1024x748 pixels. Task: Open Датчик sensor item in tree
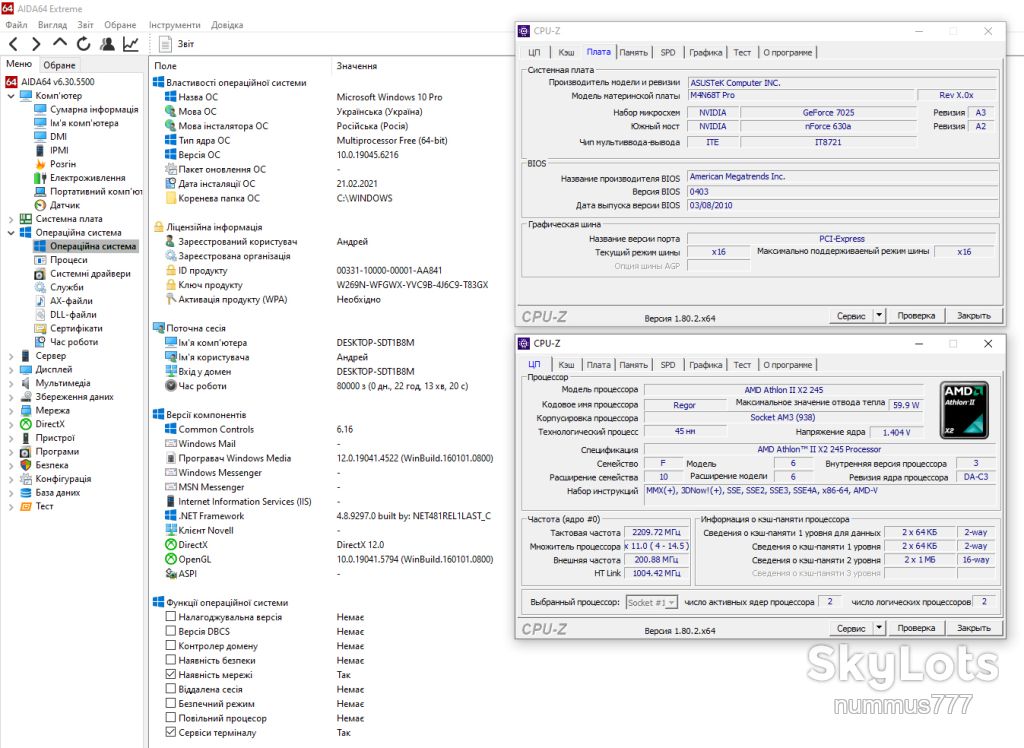point(65,205)
